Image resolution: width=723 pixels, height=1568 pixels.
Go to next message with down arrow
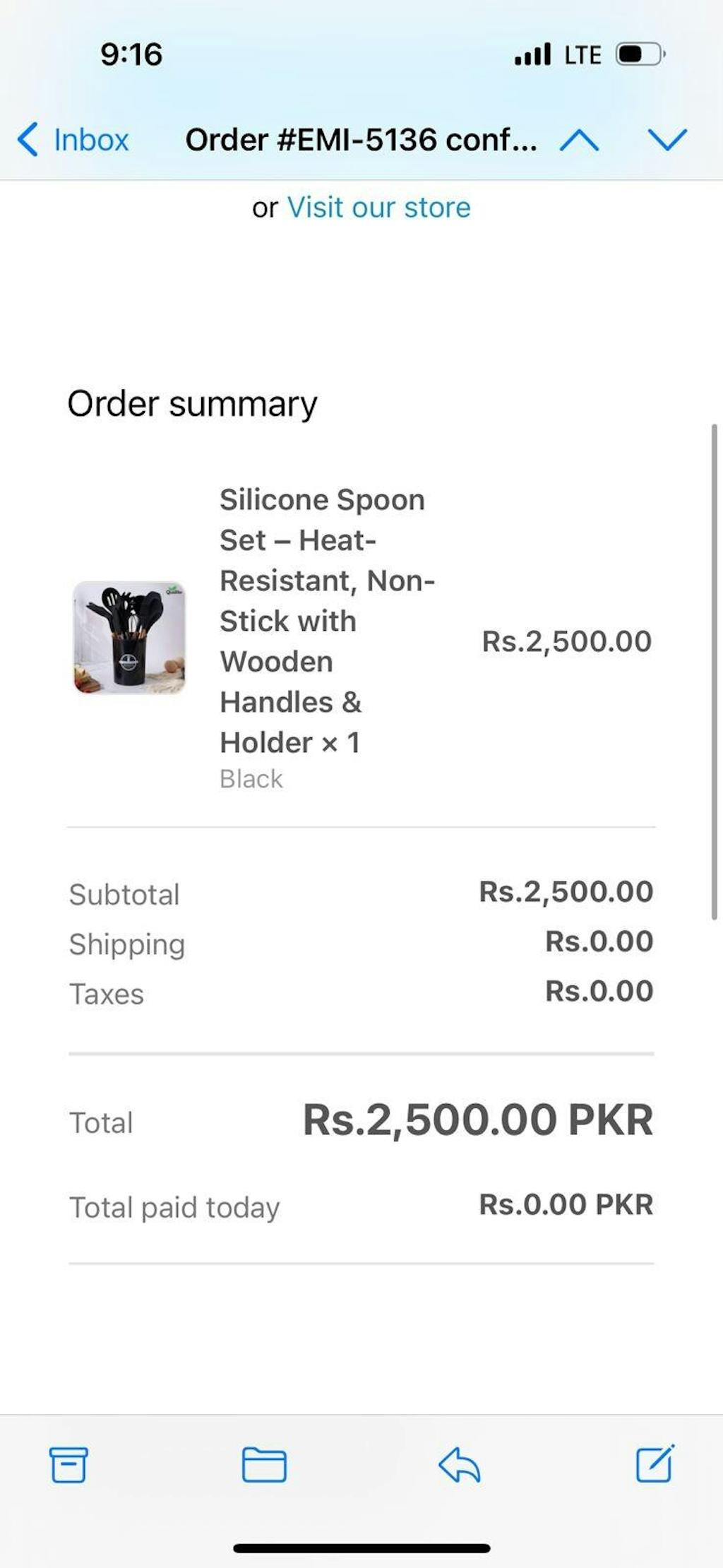[667, 140]
